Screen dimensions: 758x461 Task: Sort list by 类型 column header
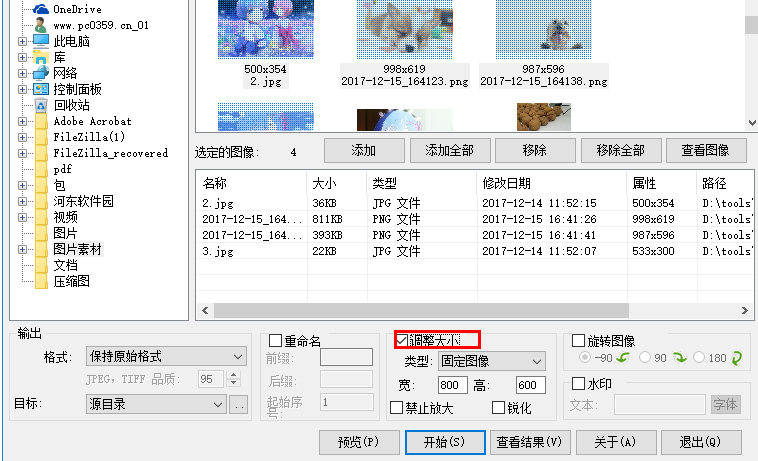point(422,183)
